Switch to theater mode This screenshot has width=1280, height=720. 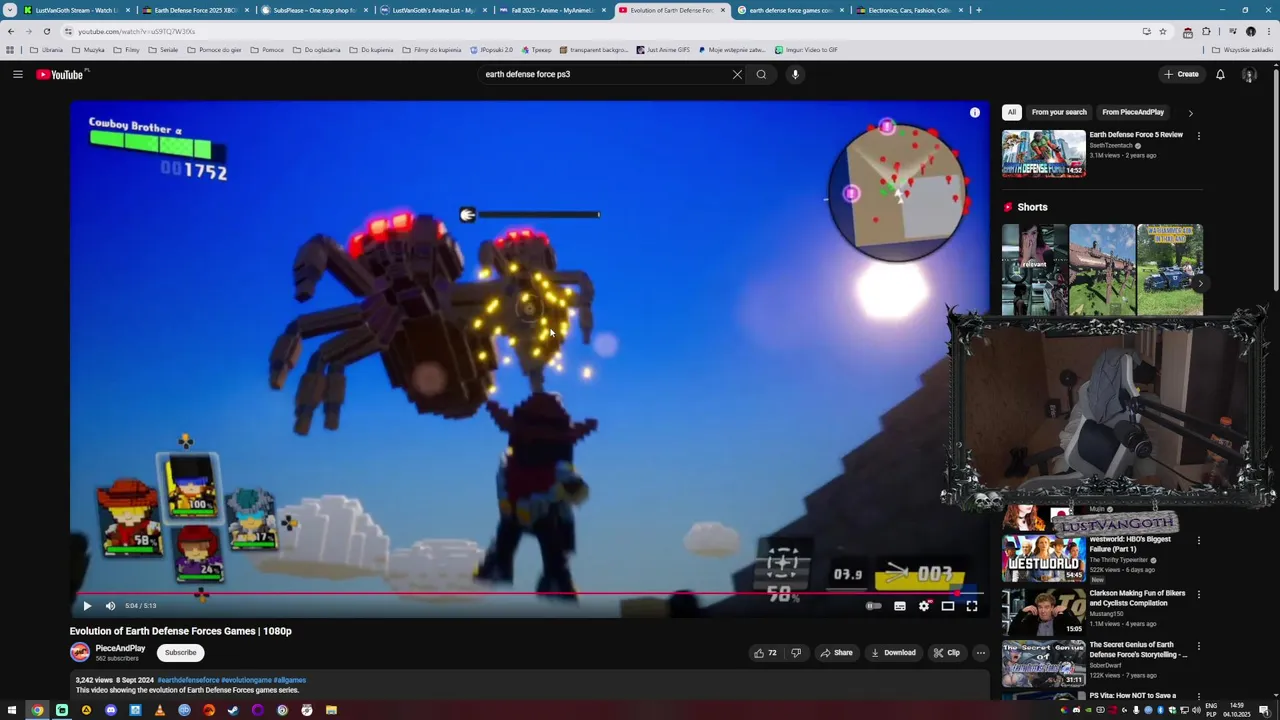(948, 606)
